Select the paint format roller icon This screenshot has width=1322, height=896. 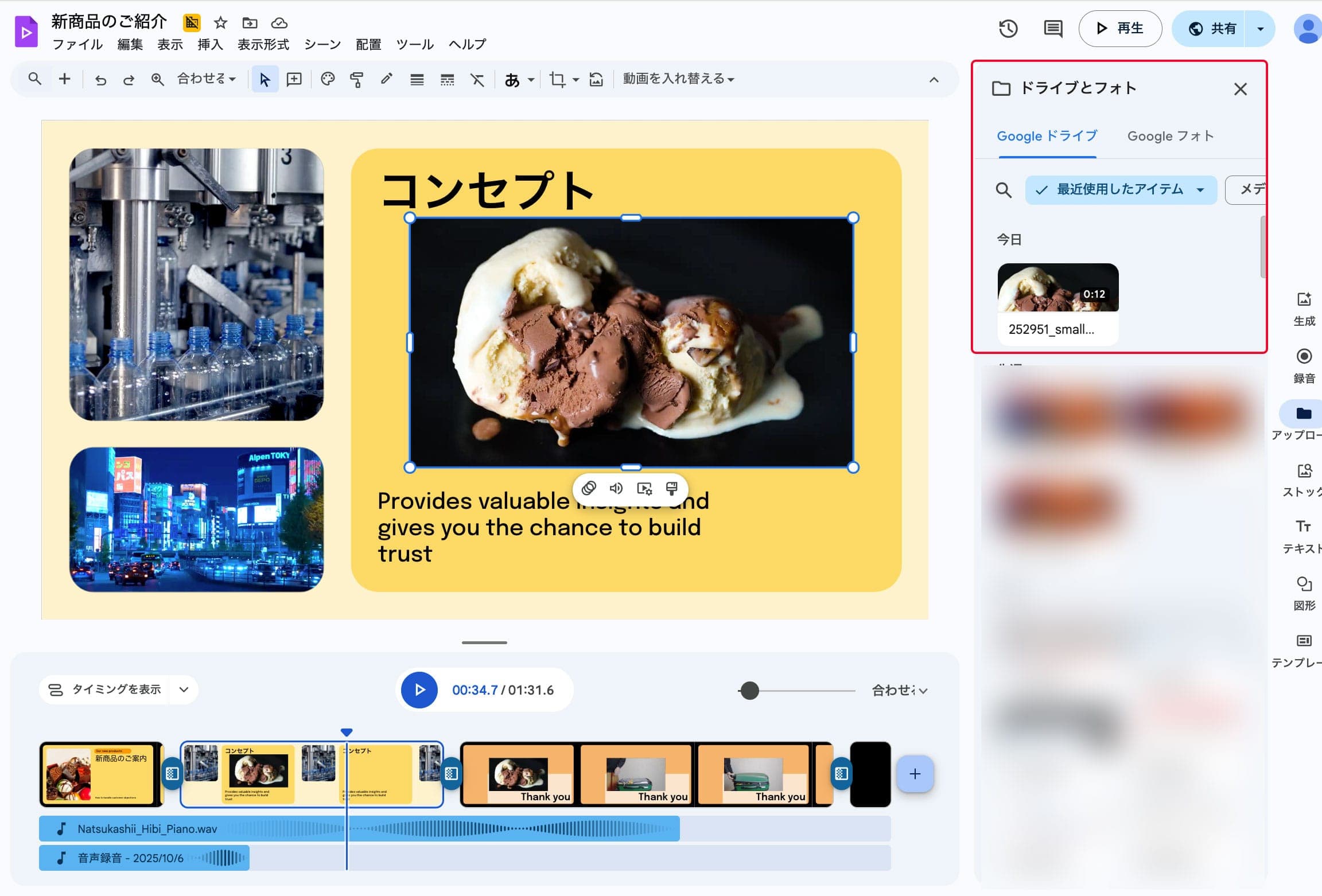(x=357, y=79)
